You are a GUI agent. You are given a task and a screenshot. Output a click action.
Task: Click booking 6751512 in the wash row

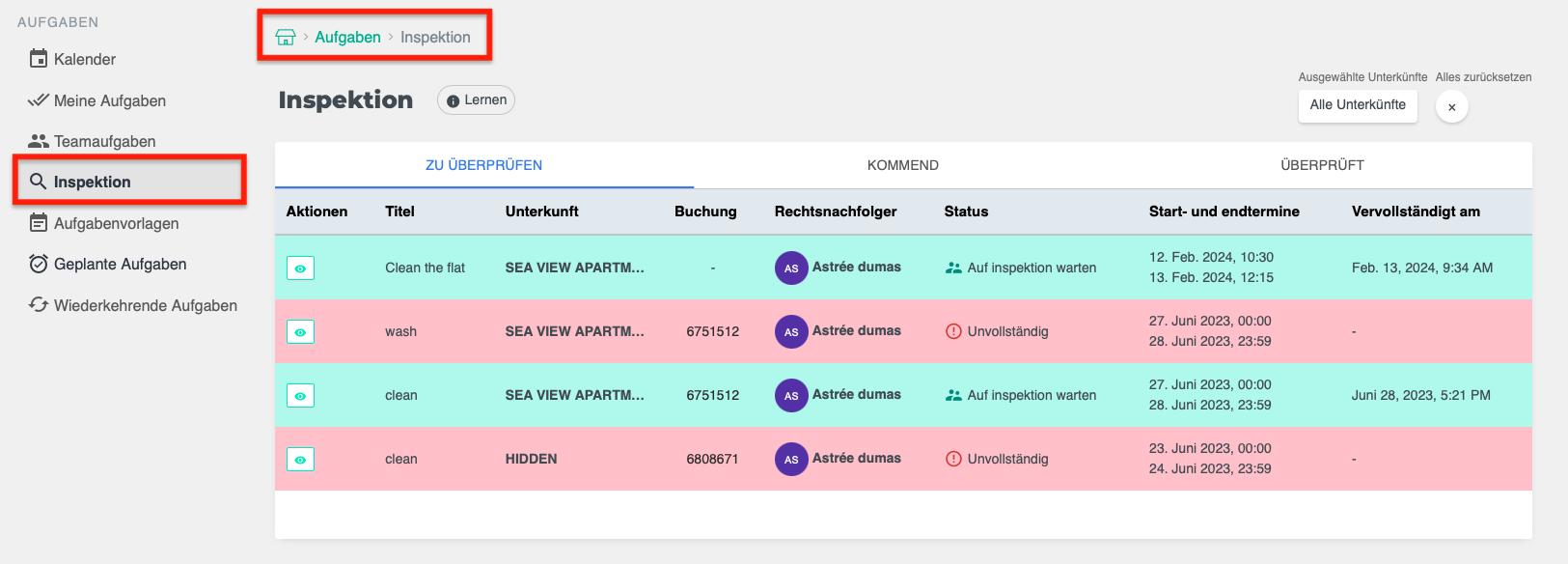(x=712, y=331)
